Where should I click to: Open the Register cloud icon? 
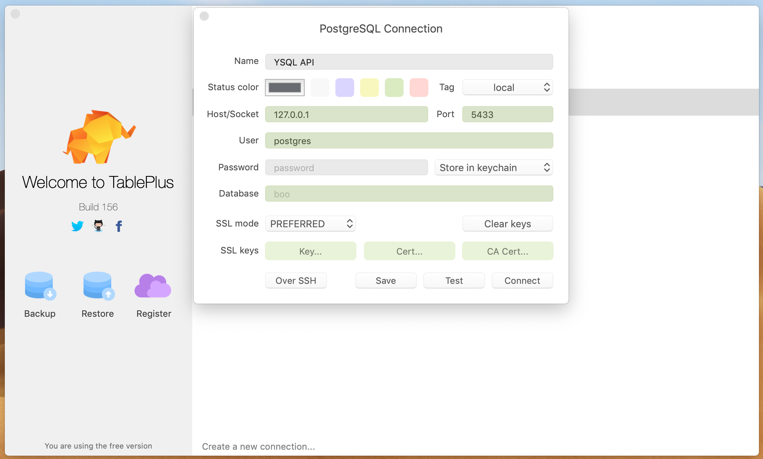point(153,286)
